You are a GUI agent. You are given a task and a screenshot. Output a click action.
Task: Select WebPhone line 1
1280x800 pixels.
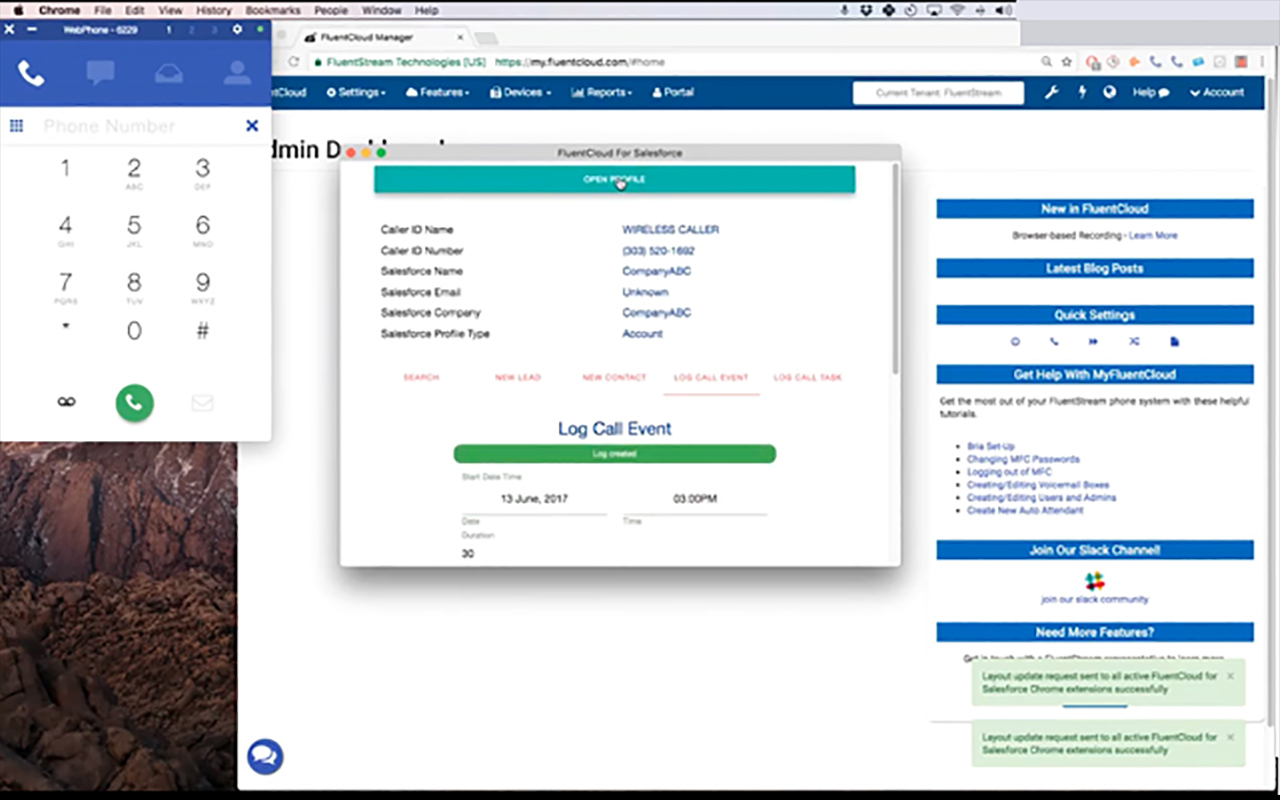click(168, 30)
